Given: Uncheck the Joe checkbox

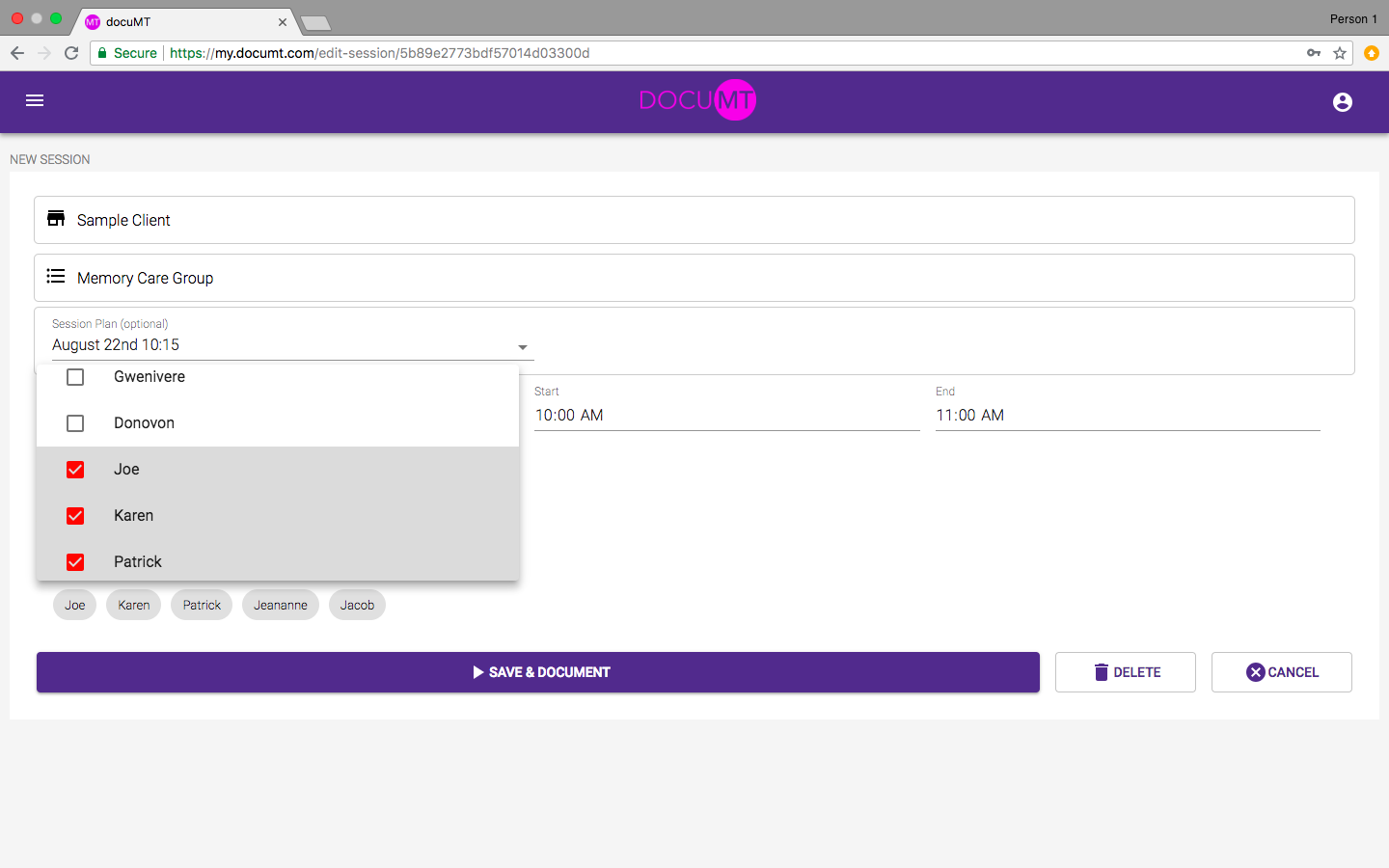Looking at the screenshot, I should (75, 470).
